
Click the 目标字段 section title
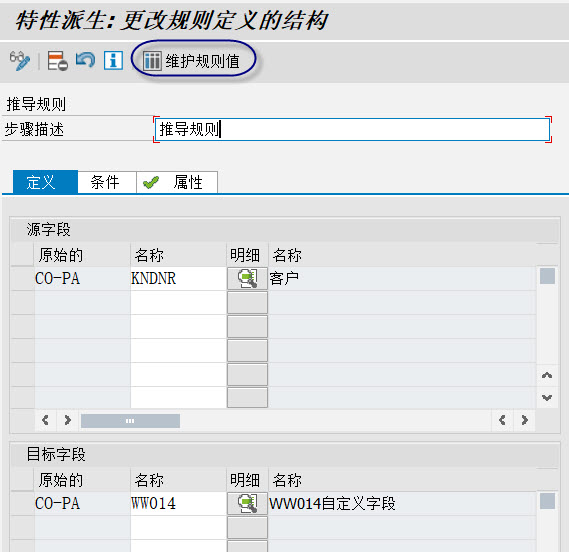56,454
